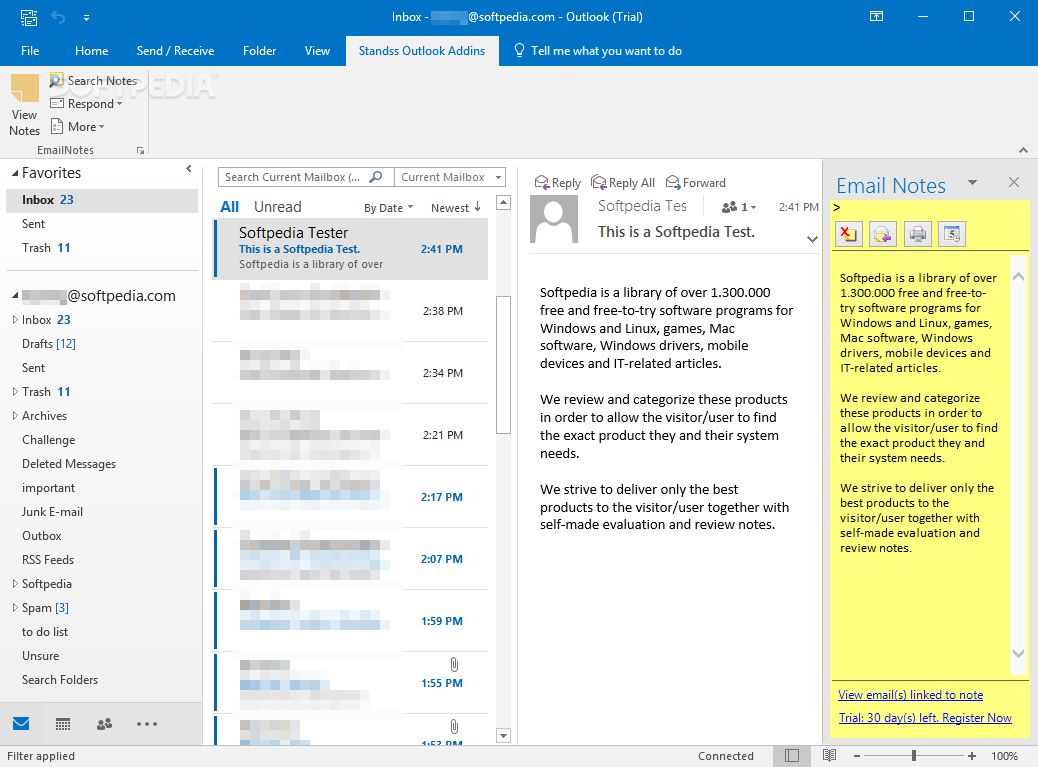This screenshot has height=767, width=1038.
Task: Expand the Spam [3] folder arrow
Action: click(x=15, y=608)
